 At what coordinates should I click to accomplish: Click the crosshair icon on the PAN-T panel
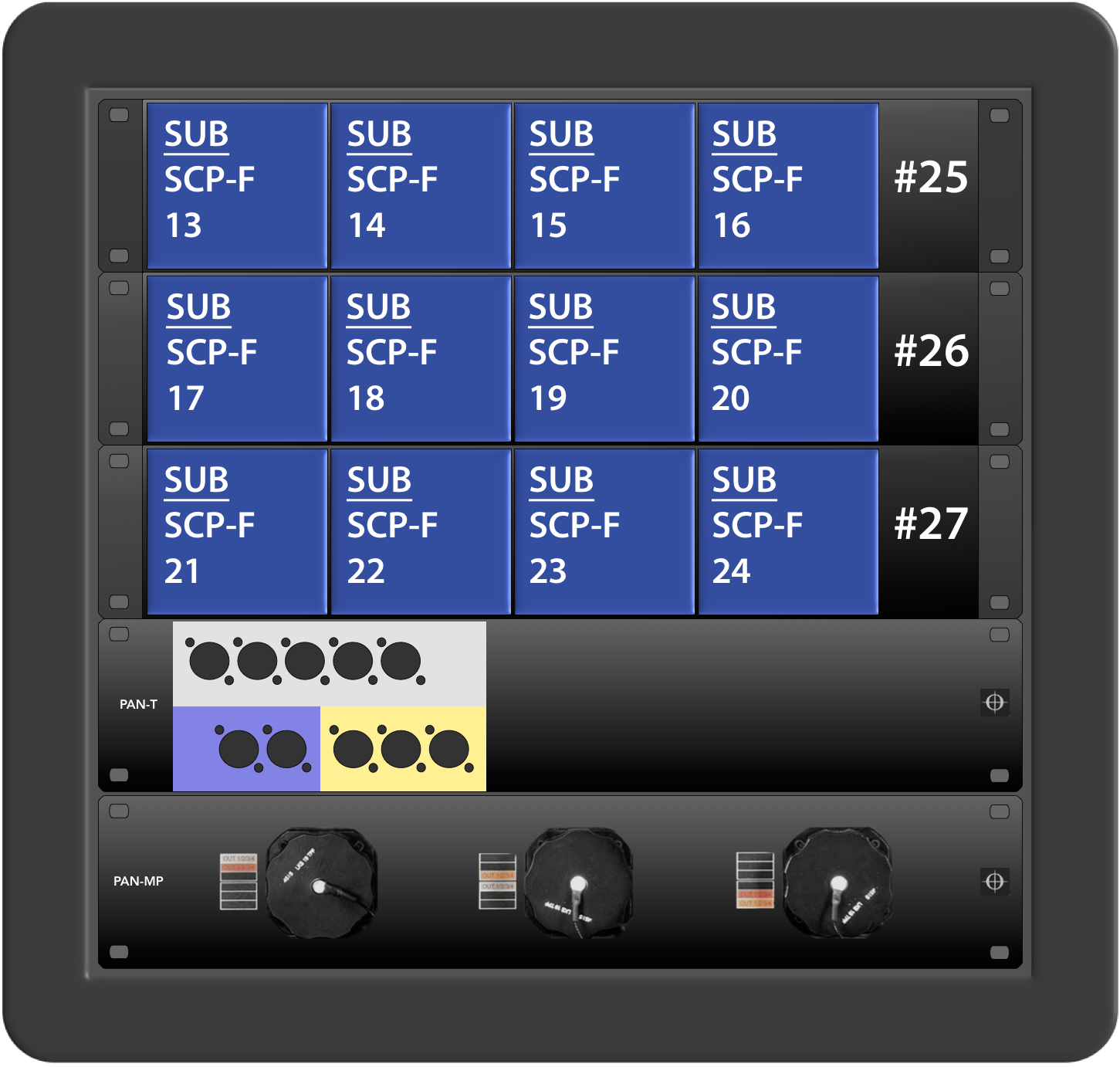(994, 703)
